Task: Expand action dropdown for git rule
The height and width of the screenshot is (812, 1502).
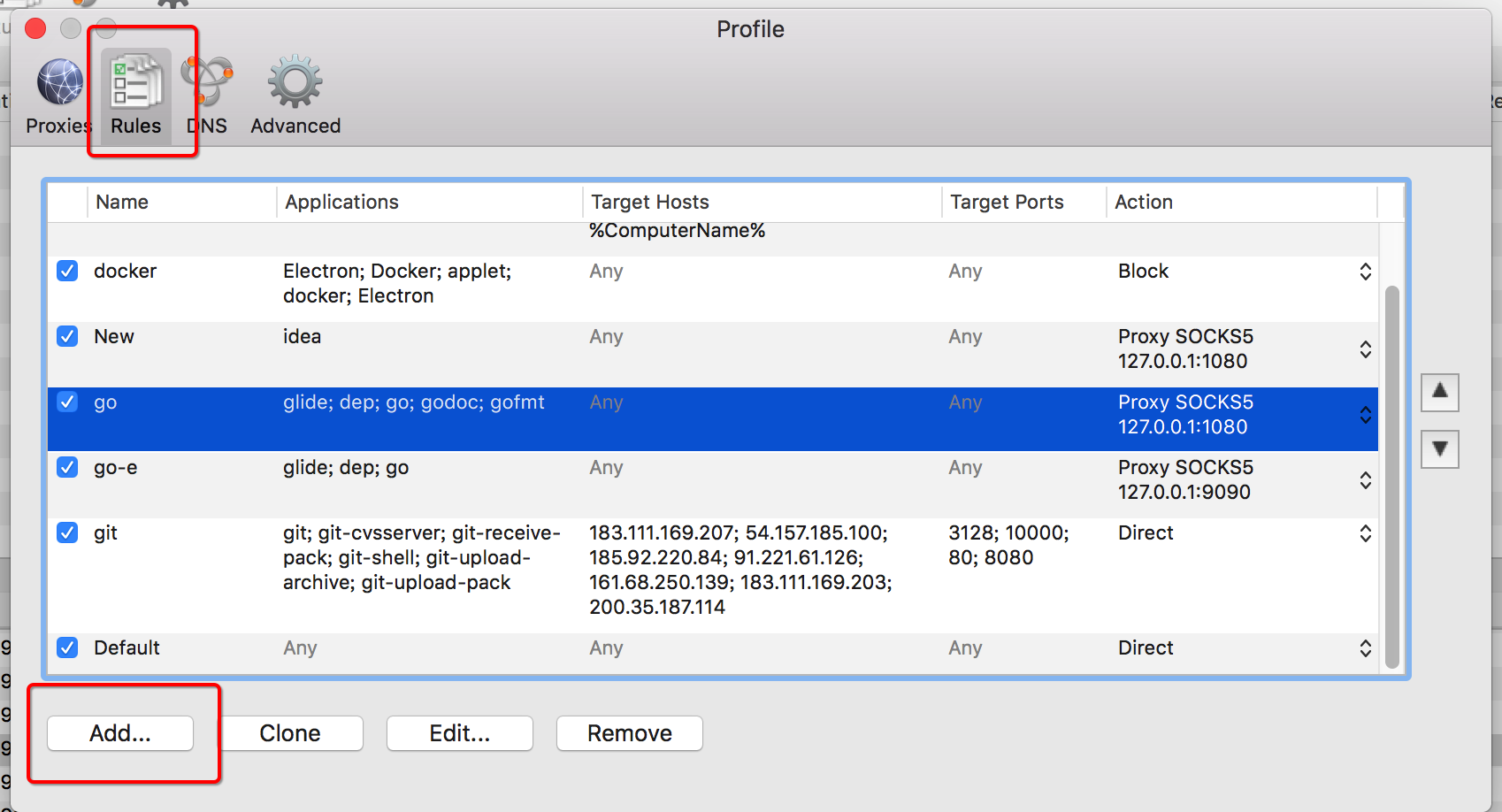Action: click(x=1365, y=533)
